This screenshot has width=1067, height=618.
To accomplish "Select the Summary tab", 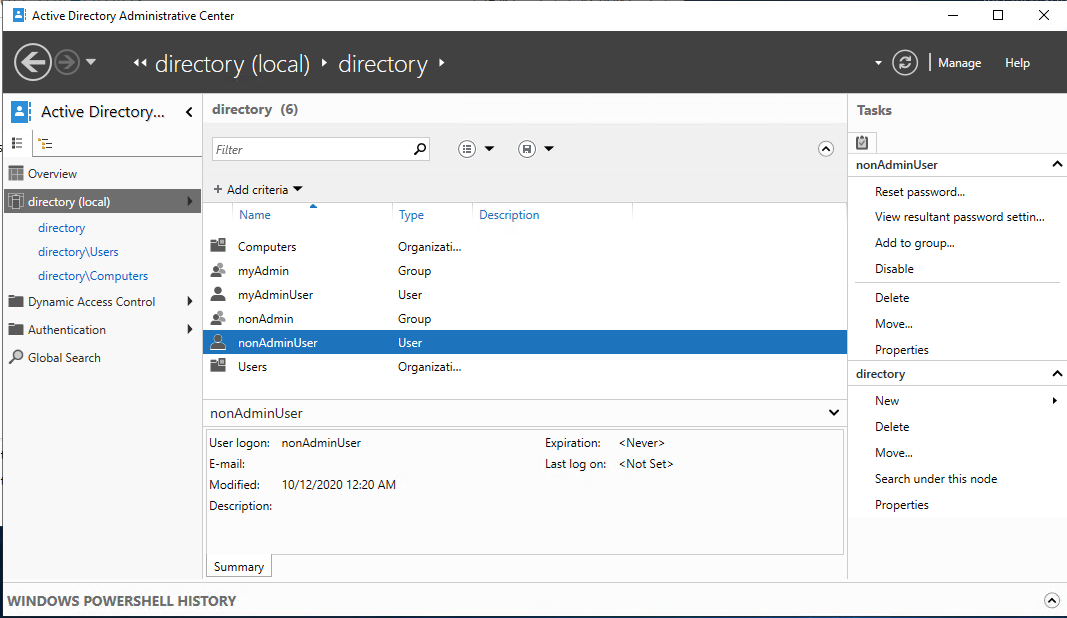I will (x=238, y=566).
